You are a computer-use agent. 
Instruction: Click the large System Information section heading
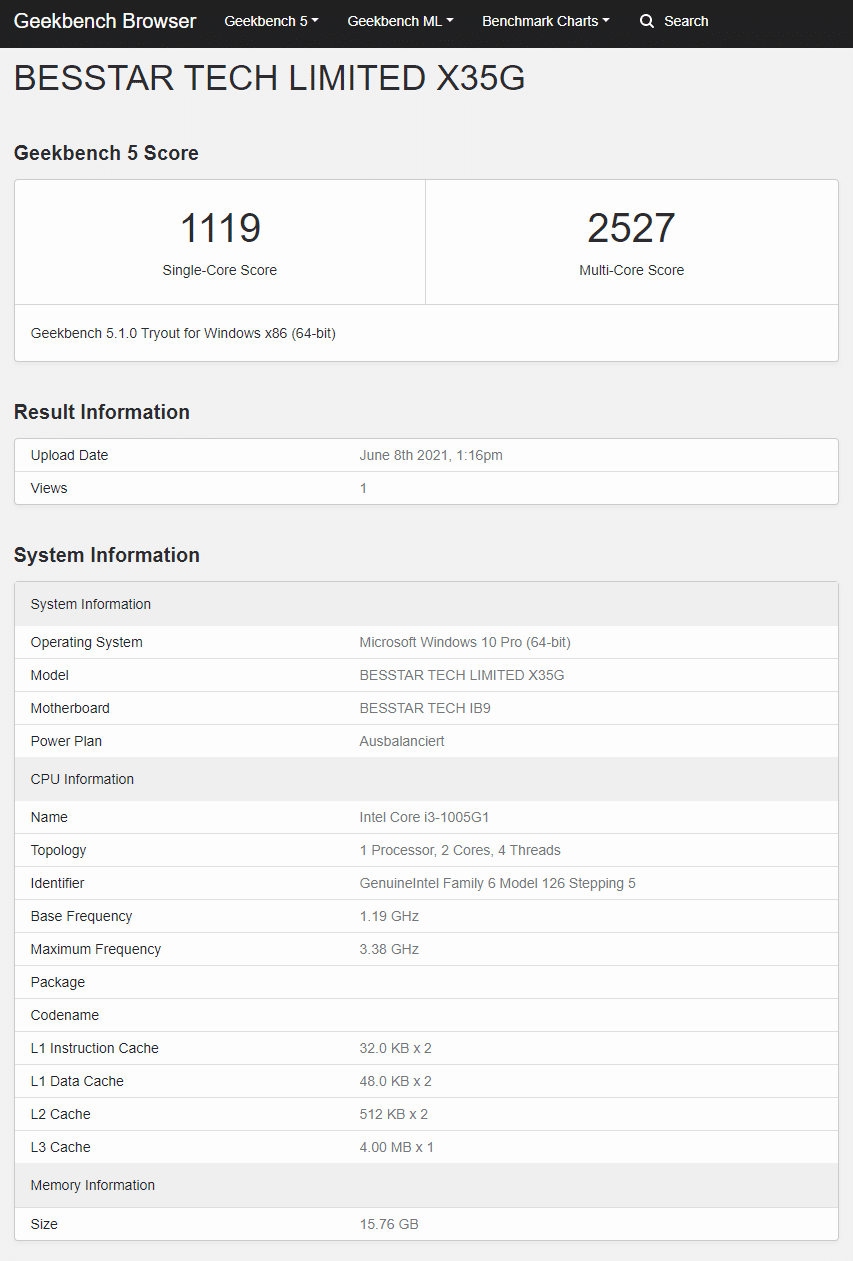click(x=107, y=555)
